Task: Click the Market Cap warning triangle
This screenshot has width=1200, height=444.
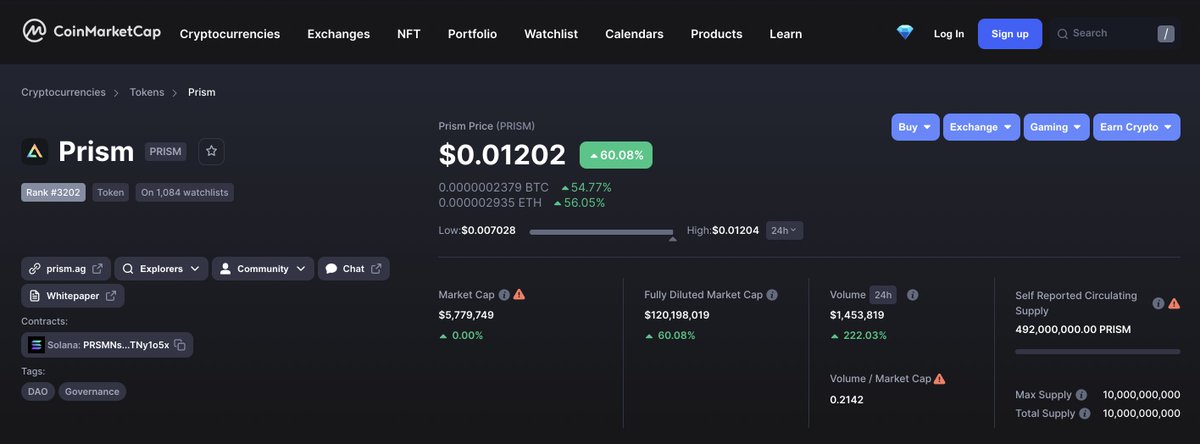Action: (x=519, y=295)
